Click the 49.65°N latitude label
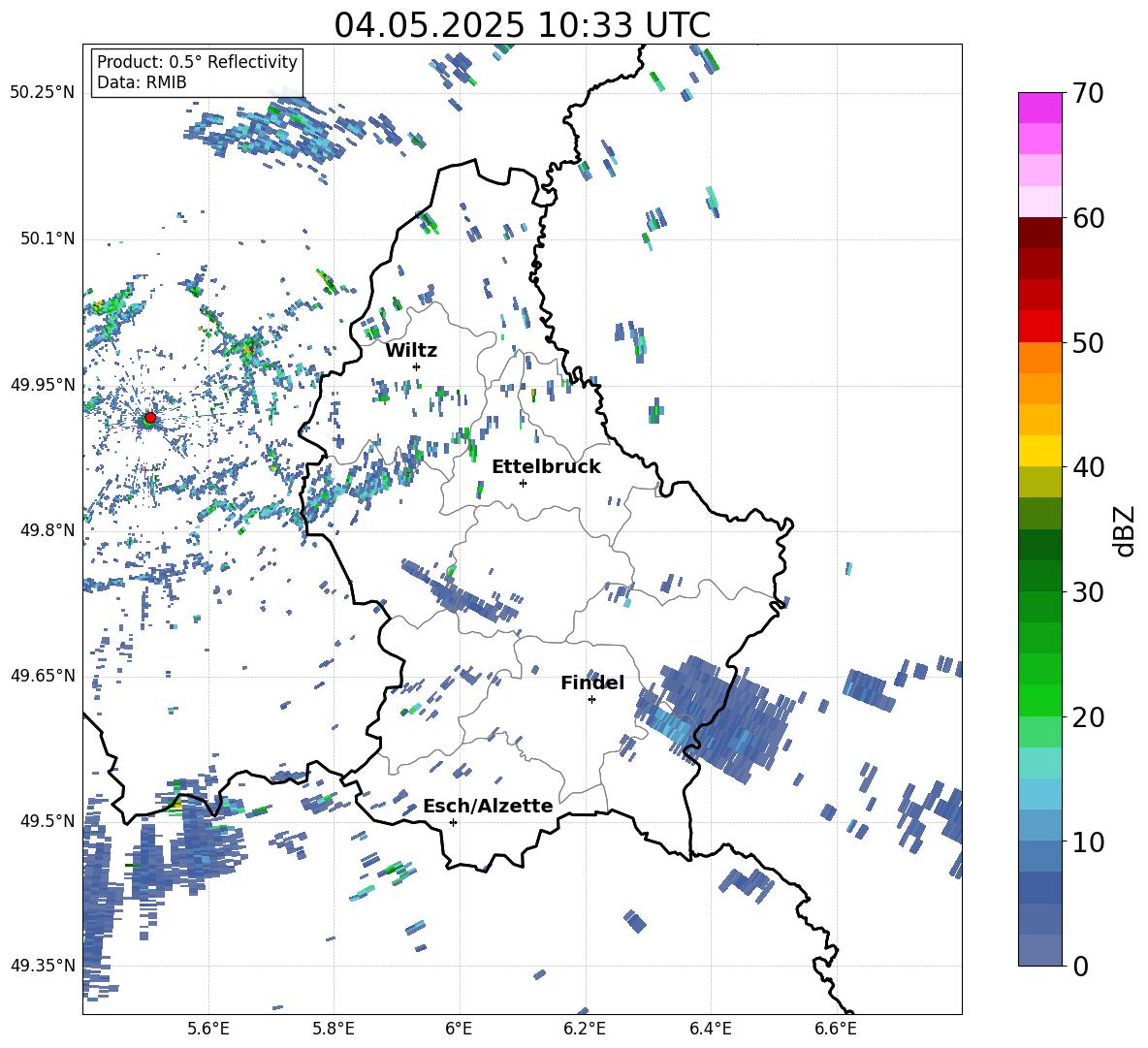Screen dimensions: 1148x1048 tap(43, 675)
